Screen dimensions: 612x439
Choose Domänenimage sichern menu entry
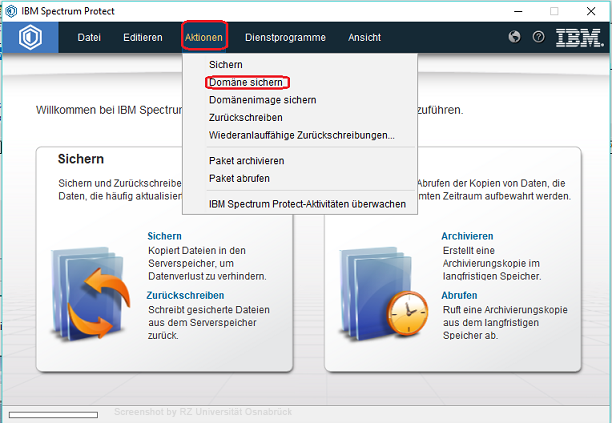[262, 100]
